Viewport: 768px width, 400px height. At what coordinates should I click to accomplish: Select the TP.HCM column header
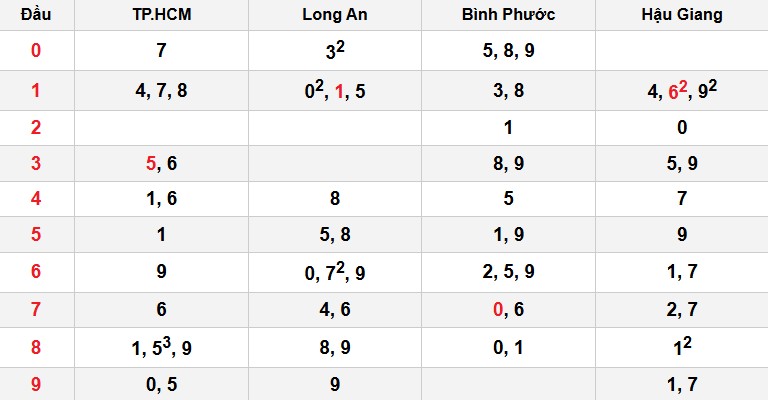click(161, 15)
